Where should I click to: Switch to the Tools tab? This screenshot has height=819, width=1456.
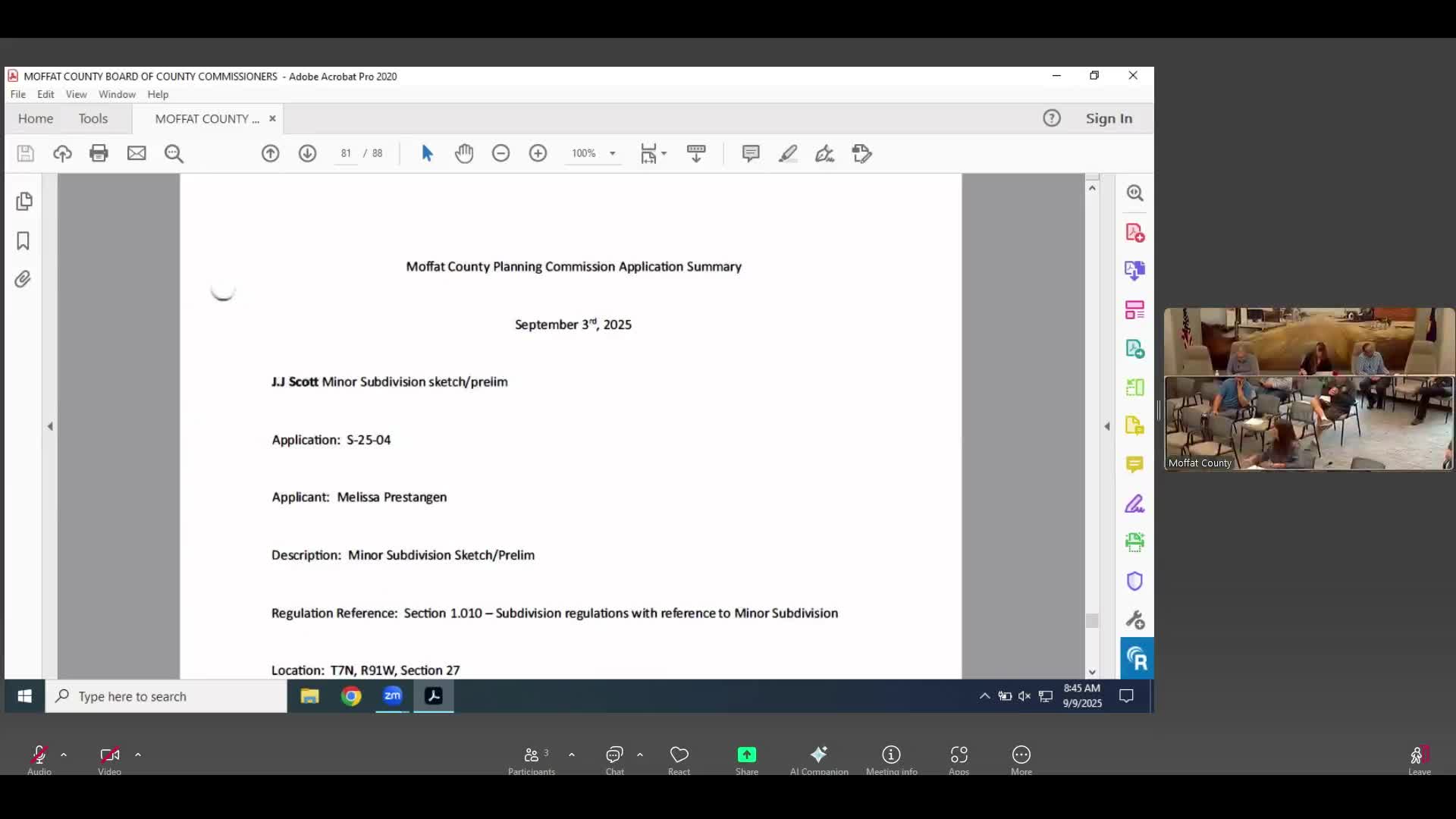[93, 118]
